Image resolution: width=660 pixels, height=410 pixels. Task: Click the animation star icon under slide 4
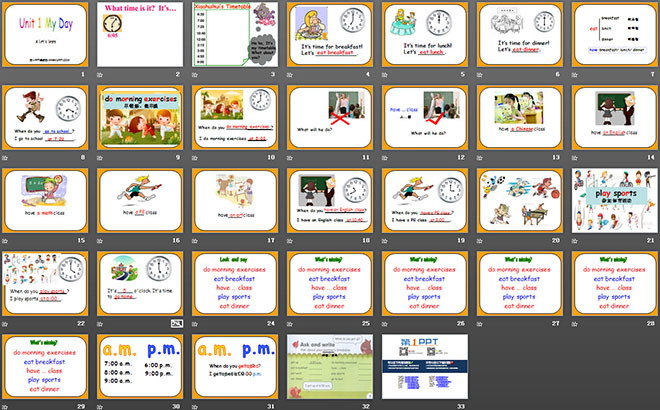coord(290,75)
